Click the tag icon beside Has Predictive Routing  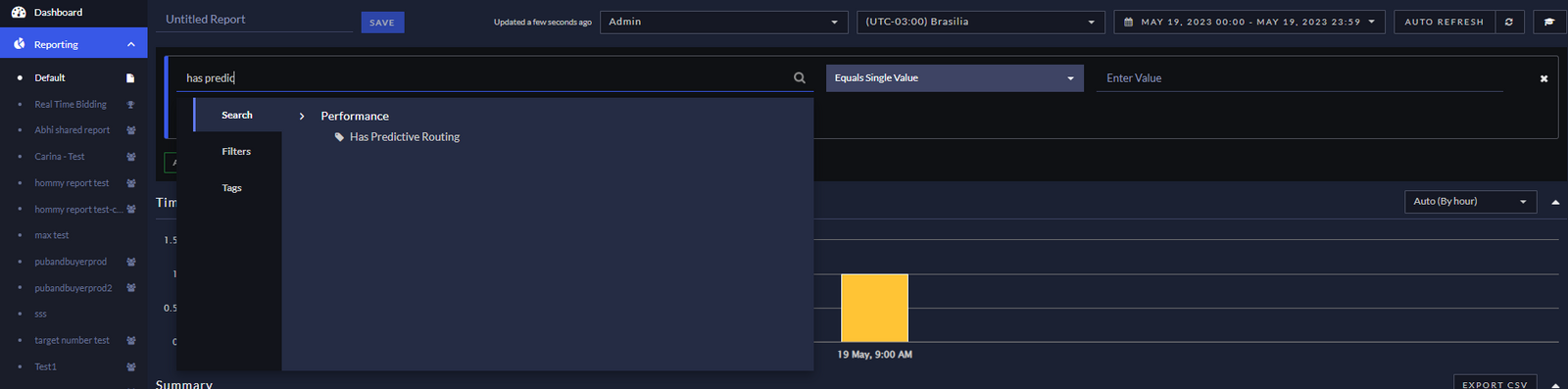339,137
